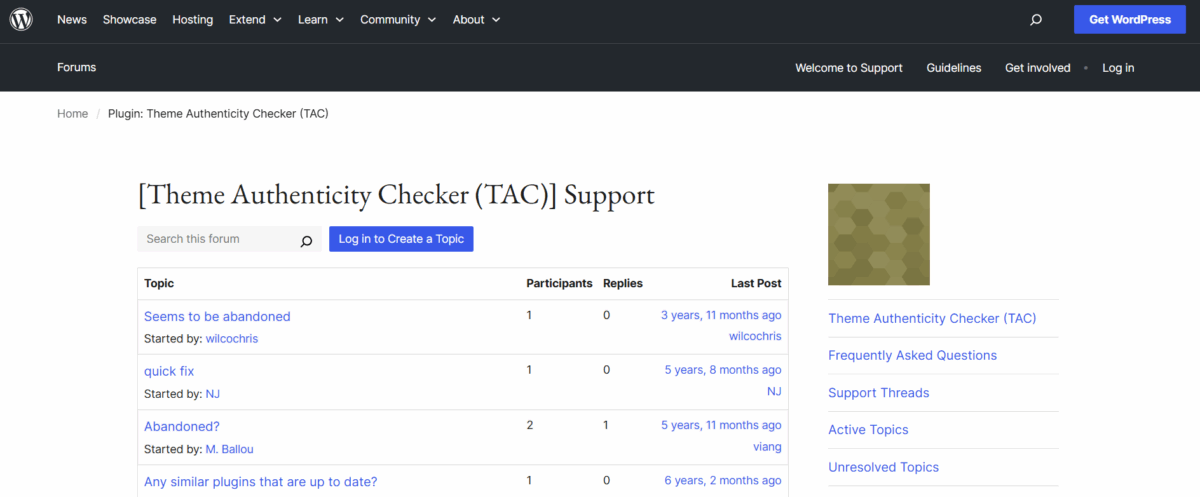Expand the Community dropdown menu

(x=398, y=19)
